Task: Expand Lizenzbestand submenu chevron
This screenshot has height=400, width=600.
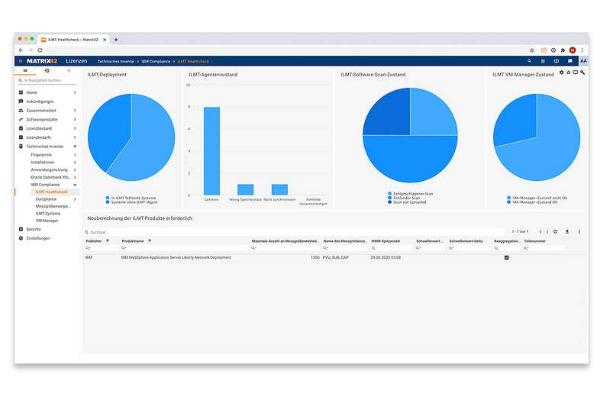Action: pyautogui.click(x=75, y=128)
